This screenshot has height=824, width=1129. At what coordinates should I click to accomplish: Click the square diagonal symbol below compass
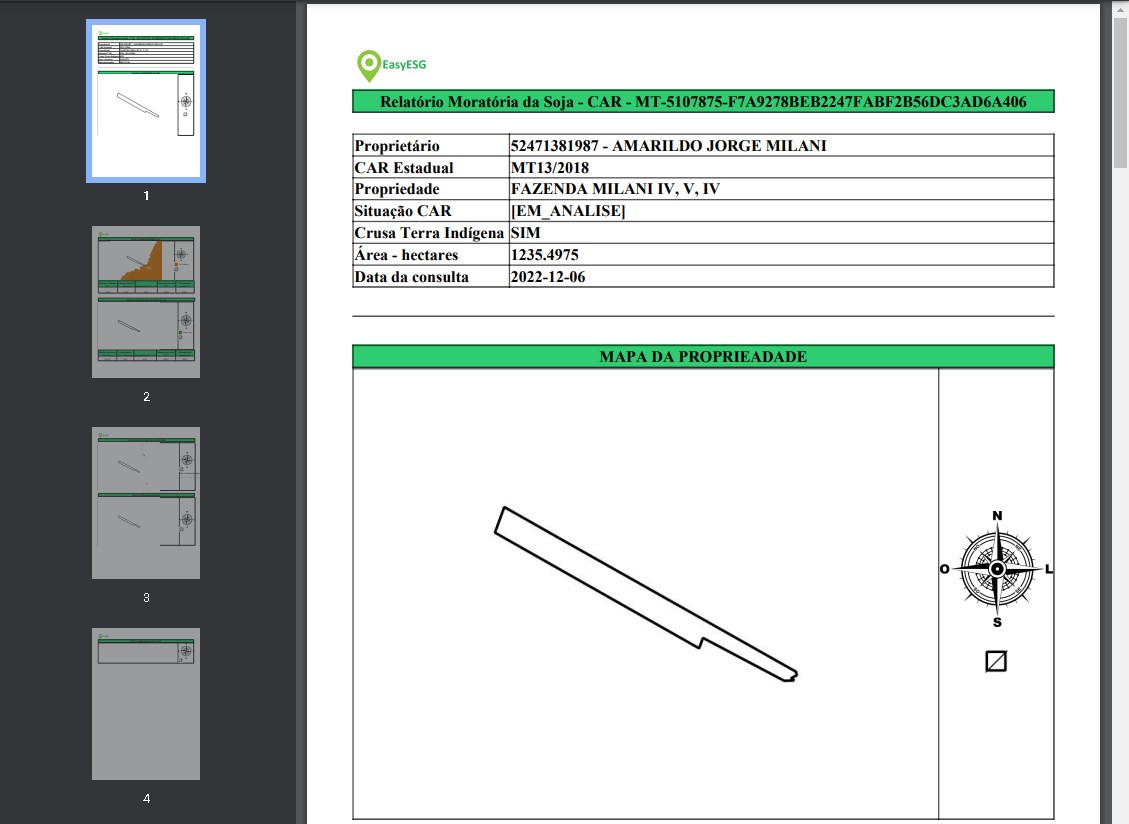[995, 661]
